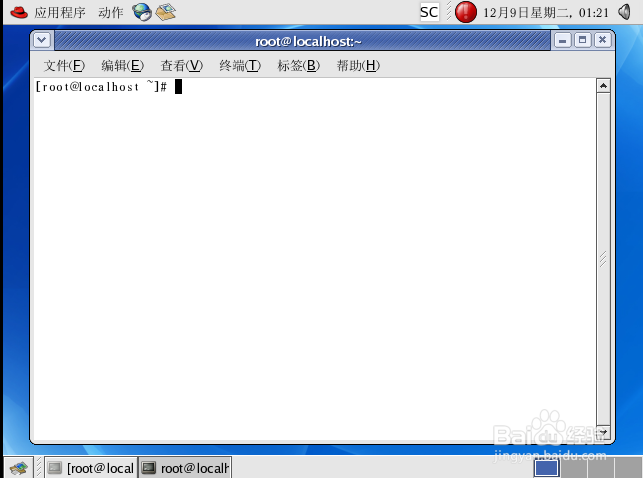Launch the email client icon

pos(166,12)
